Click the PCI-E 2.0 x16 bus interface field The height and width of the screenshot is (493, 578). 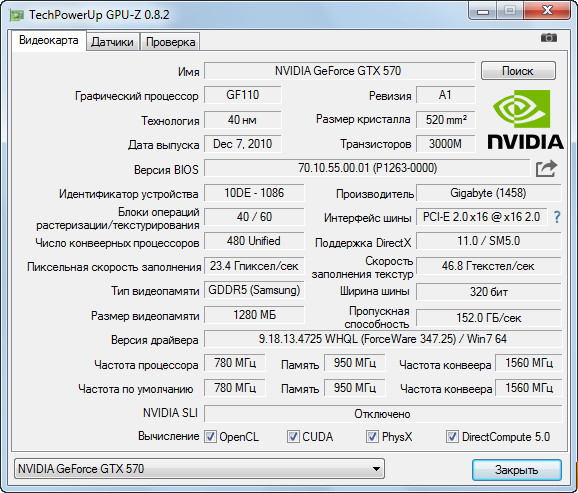482,217
